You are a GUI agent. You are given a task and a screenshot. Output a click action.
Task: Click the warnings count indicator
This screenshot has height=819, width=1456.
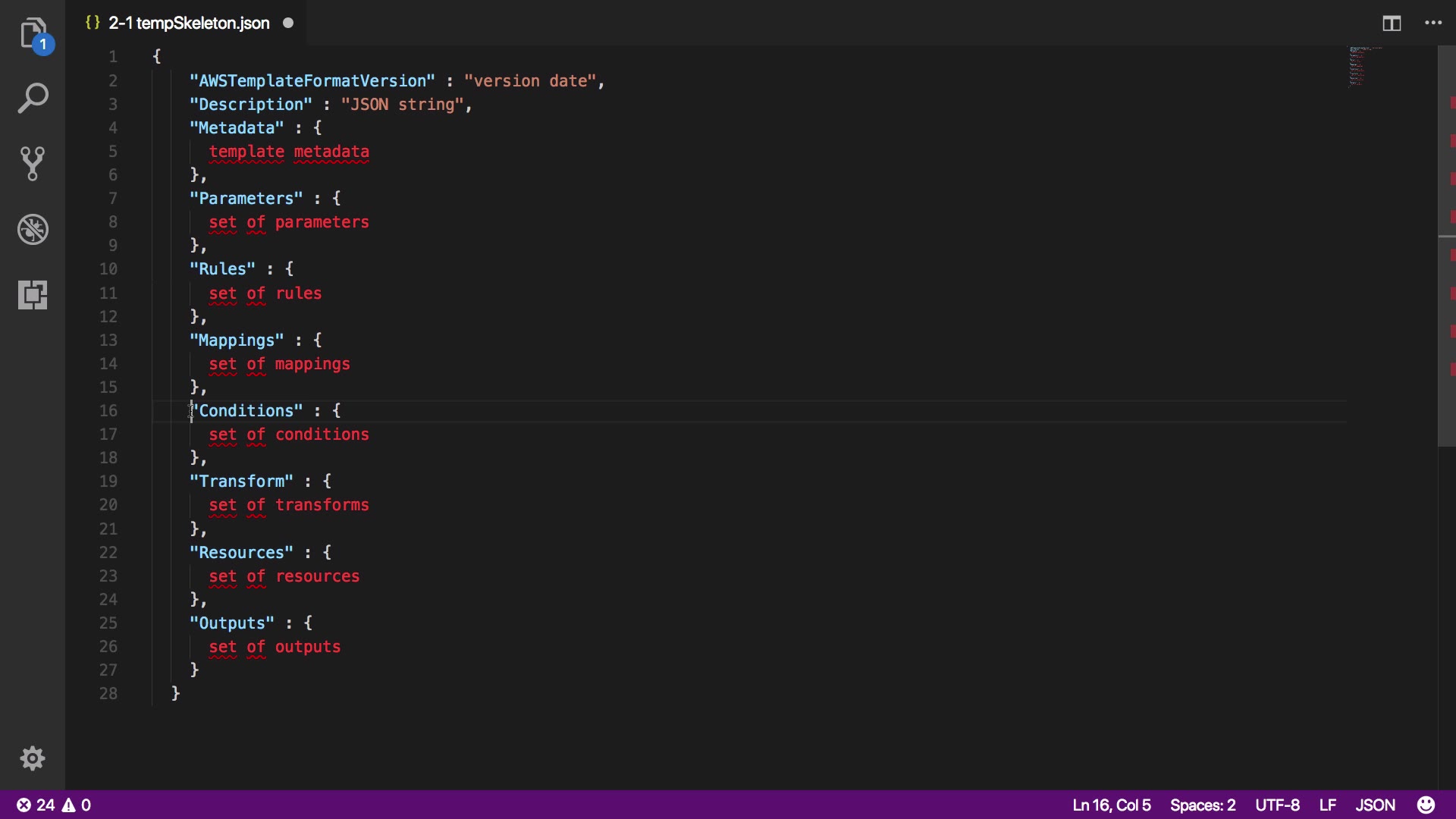pyautogui.click(x=77, y=805)
